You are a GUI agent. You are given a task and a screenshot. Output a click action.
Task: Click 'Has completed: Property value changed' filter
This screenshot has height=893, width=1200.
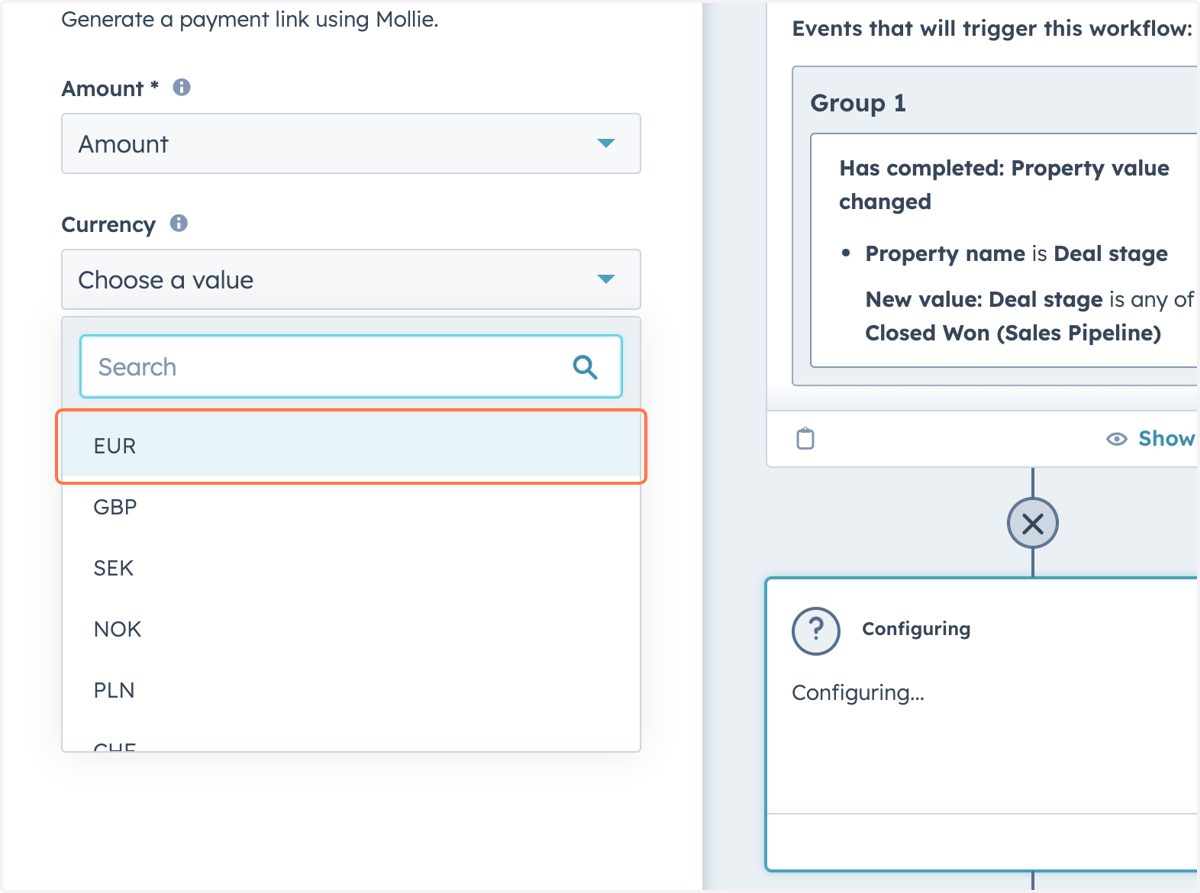[x=1004, y=184]
